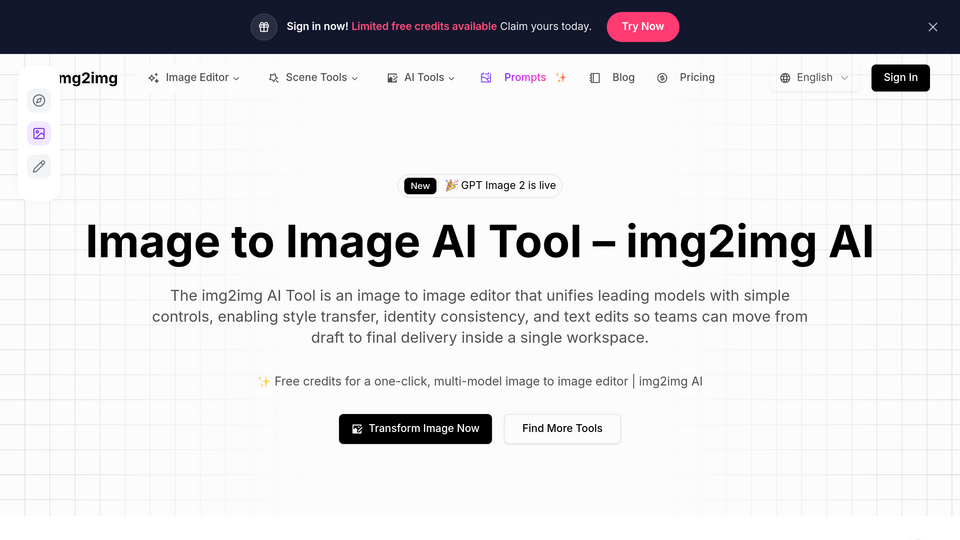This screenshot has width=960, height=540.
Task: Click the 'Image to Image AI Tool' heading
Action: 479,242
